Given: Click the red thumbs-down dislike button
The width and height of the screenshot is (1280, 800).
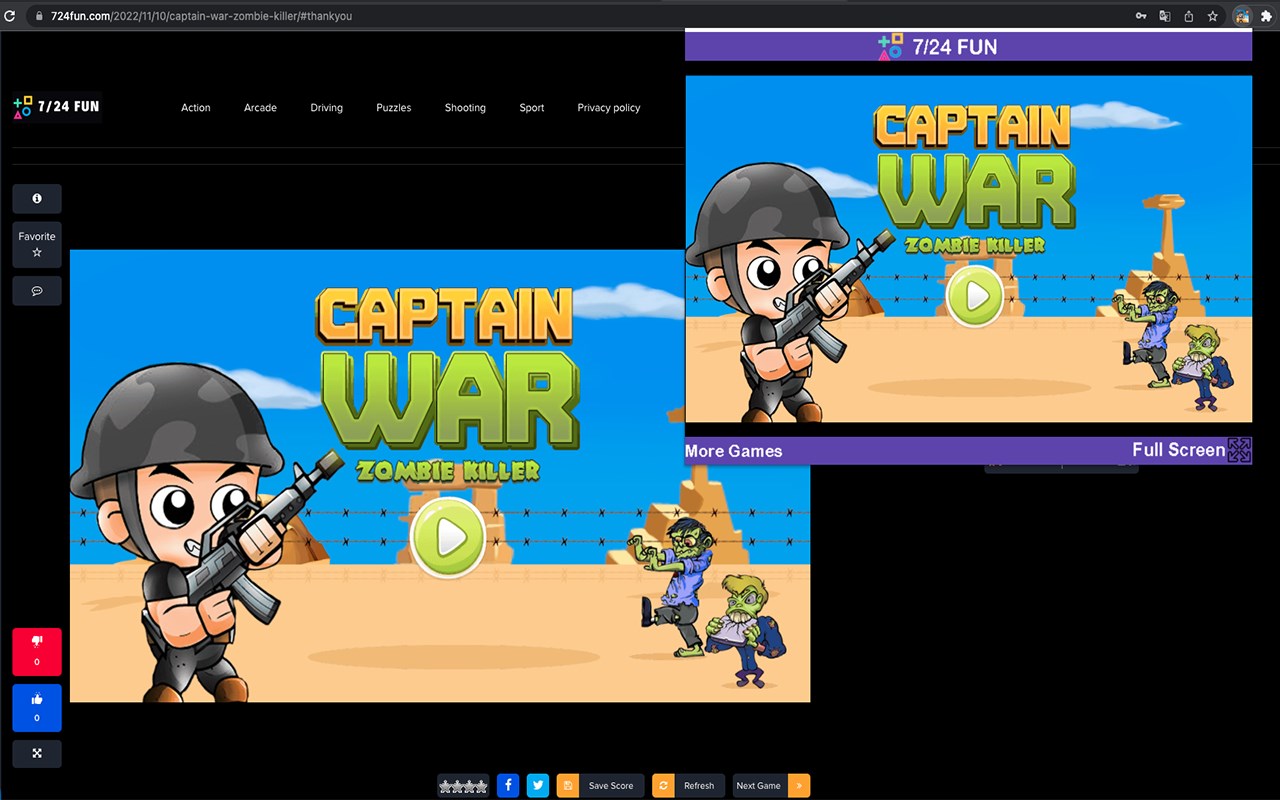Looking at the screenshot, I should pos(37,652).
